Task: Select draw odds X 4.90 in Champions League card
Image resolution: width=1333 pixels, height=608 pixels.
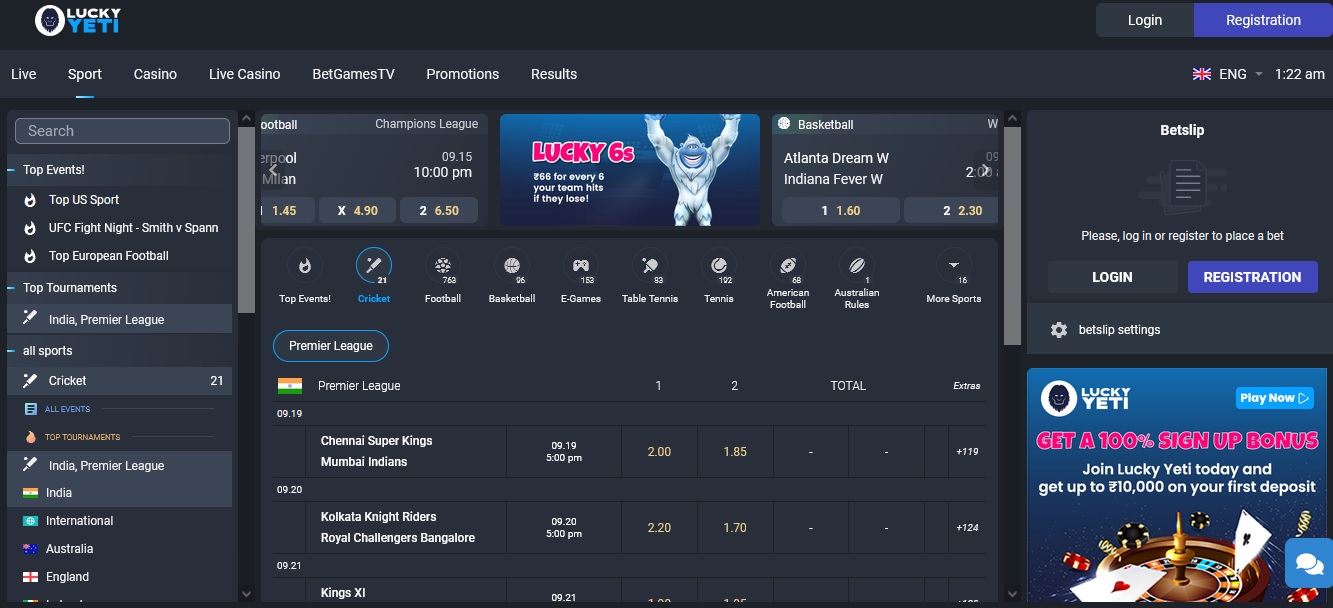Action: [x=357, y=211]
